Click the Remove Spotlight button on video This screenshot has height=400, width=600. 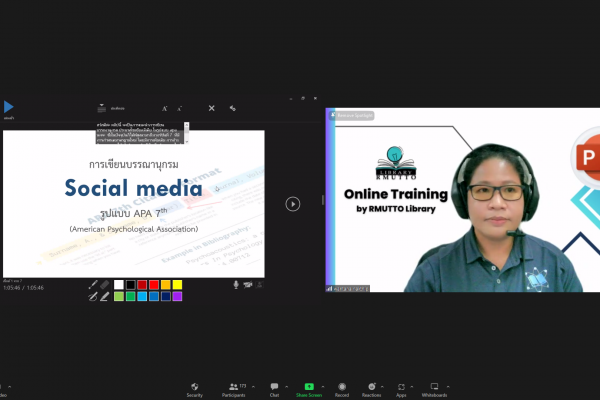click(352, 115)
